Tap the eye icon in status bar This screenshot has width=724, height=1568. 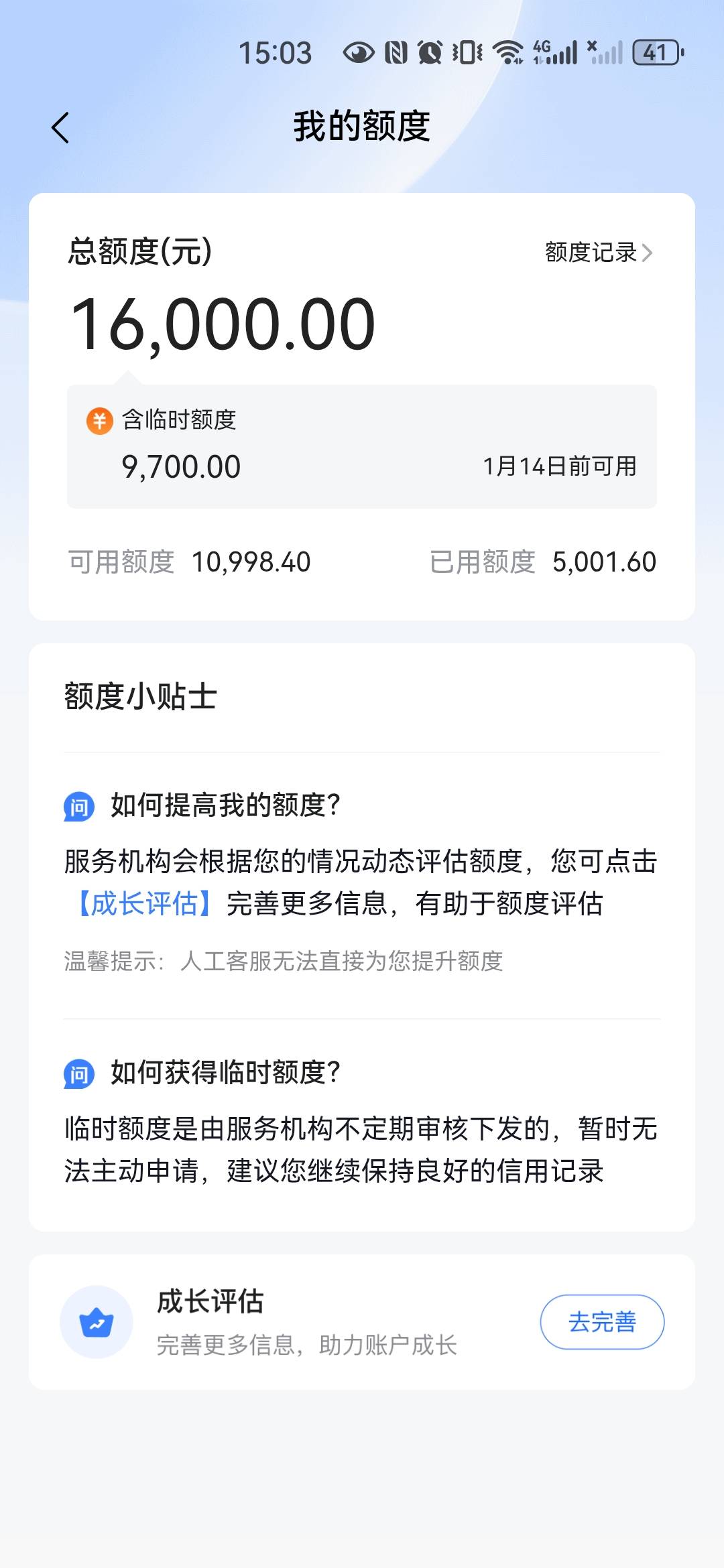(359, 52)
